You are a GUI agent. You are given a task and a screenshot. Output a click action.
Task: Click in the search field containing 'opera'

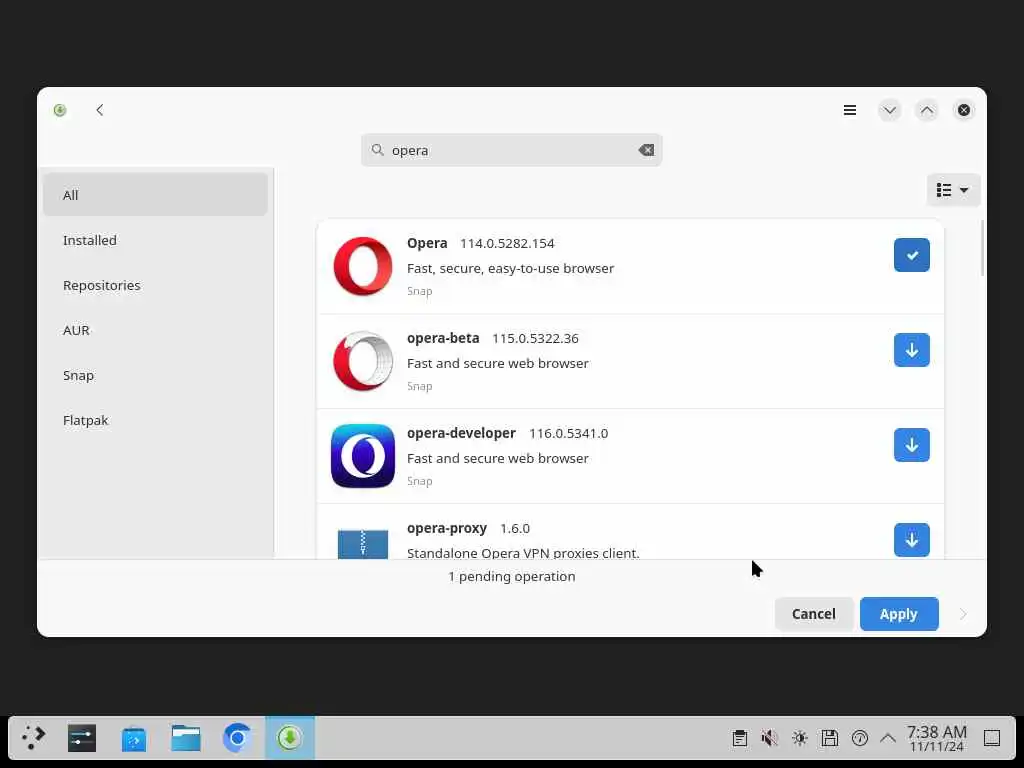(511, 150)
